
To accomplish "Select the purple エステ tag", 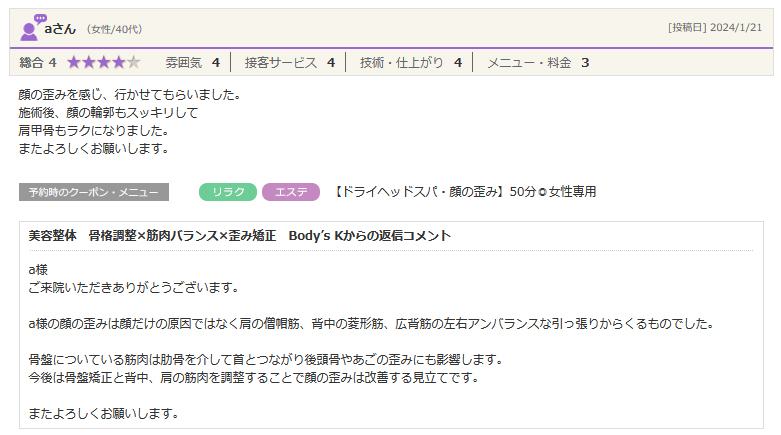I will pyautogui.click(x=291, y=192).
